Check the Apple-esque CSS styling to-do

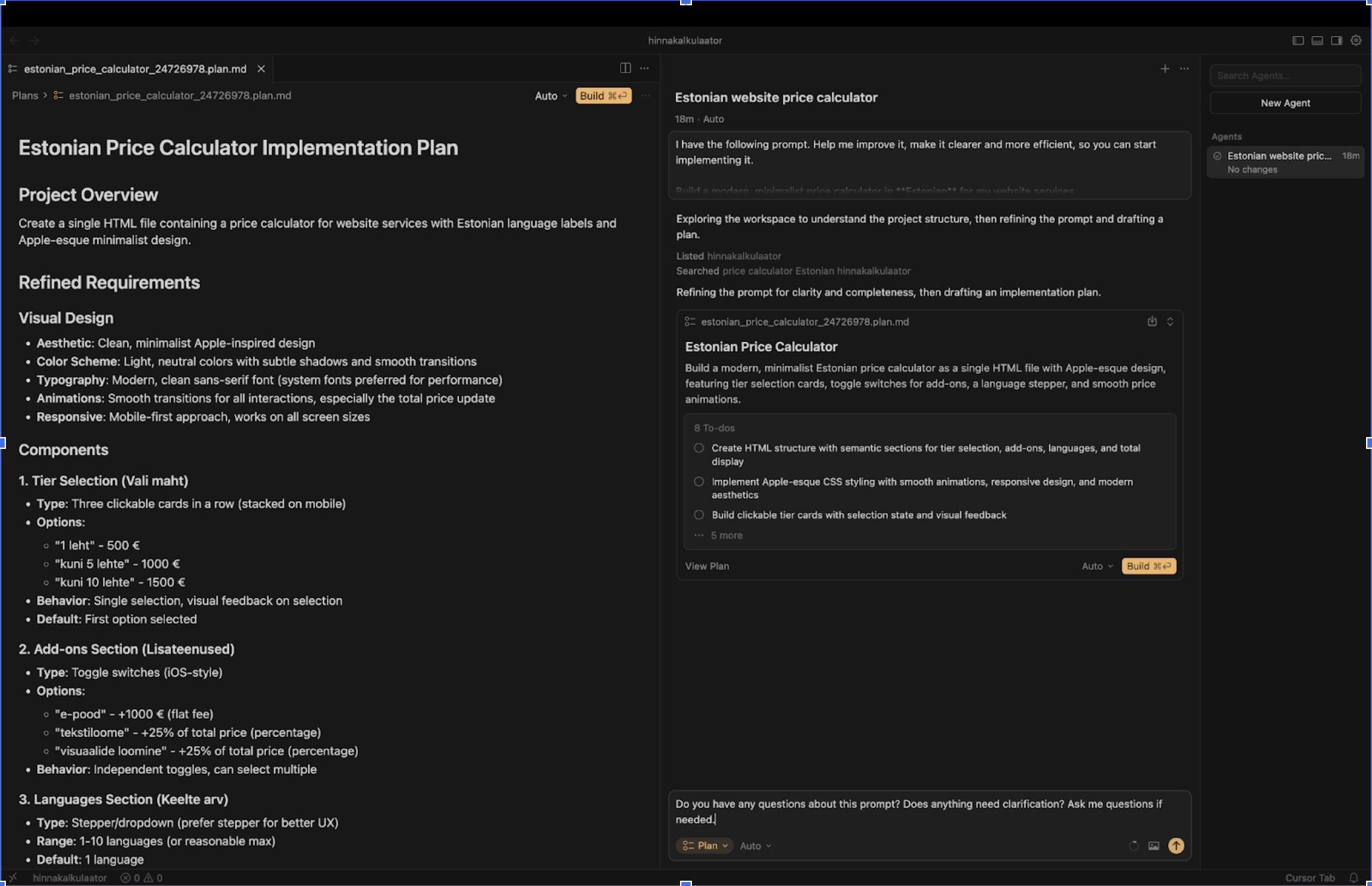pos(699,481)
